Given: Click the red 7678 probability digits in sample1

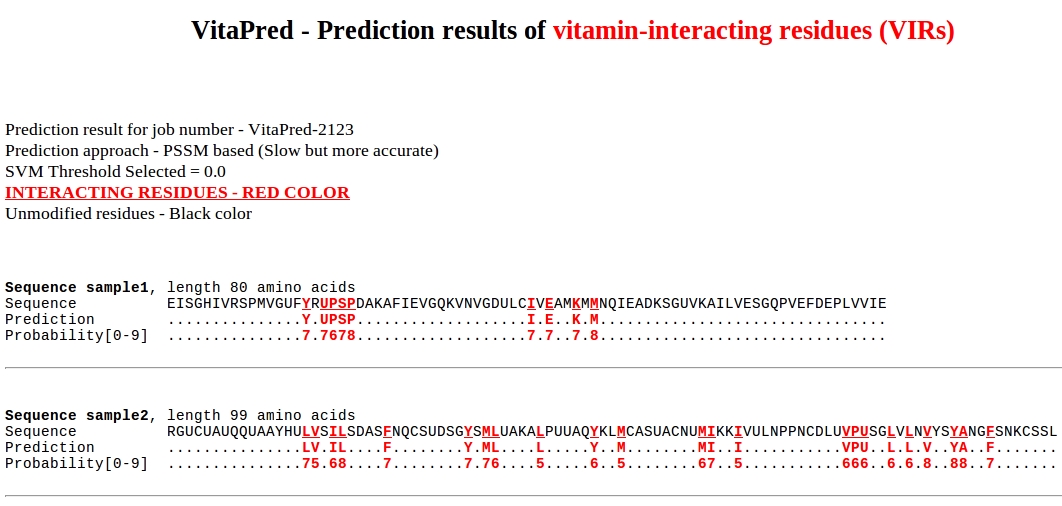Looking at the screenshot, I should (338, 335).
